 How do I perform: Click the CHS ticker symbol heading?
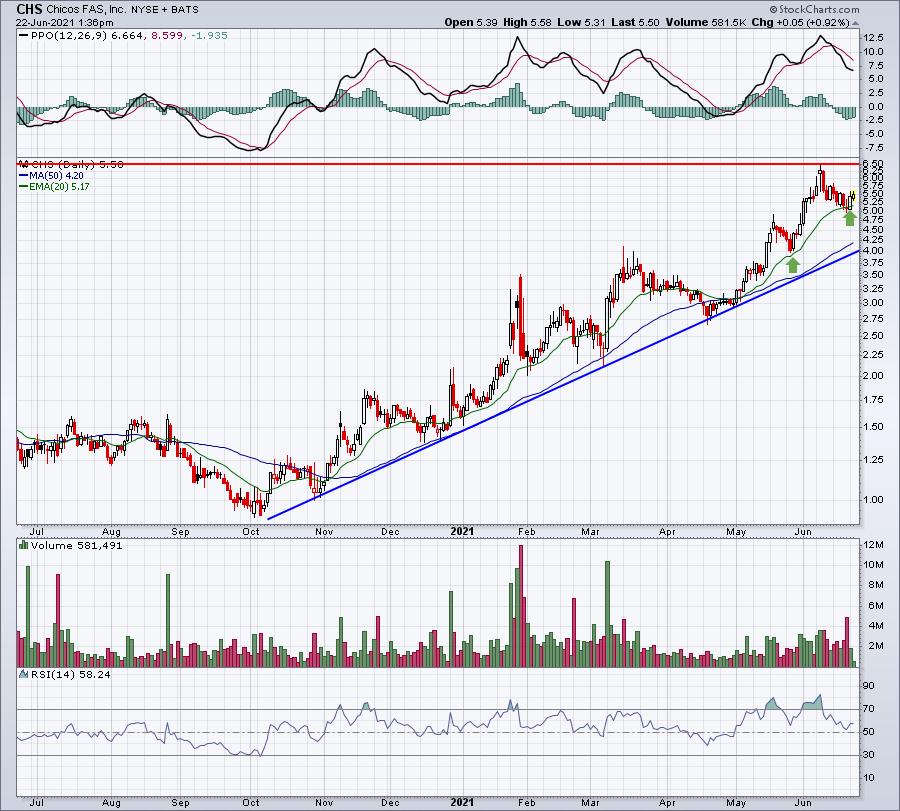[x=29, y=9]
